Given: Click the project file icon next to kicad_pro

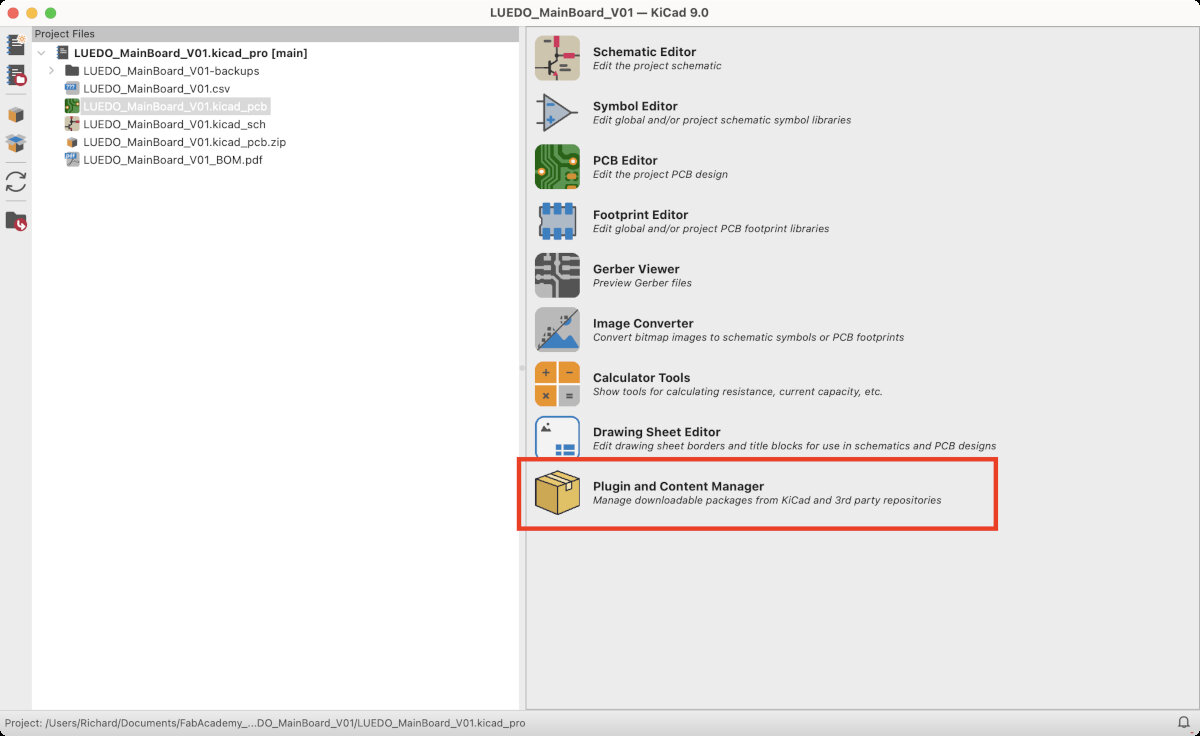Looking at the screenshot, I should 63,53.
